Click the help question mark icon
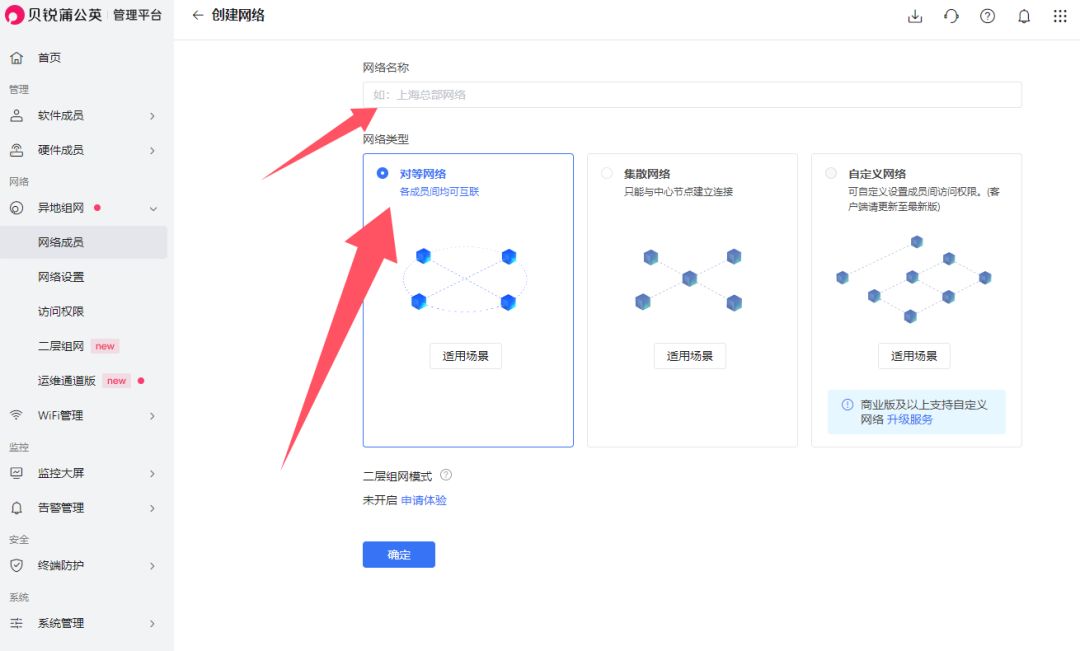The image size is (1080, 651). click(x=987, y=16)
